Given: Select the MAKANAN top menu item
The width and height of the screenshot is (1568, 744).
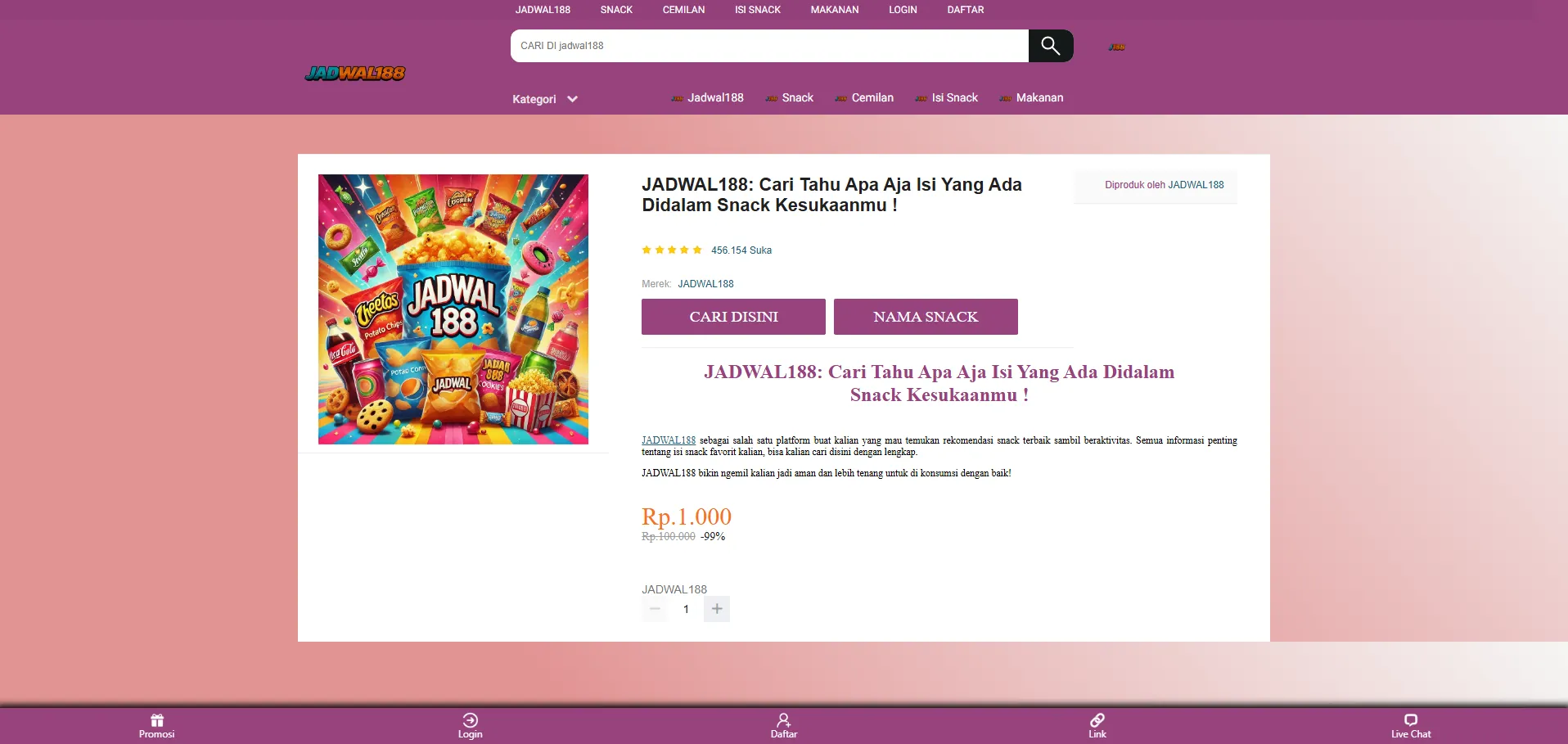Looking at the screenshot, I should [834, 10].
